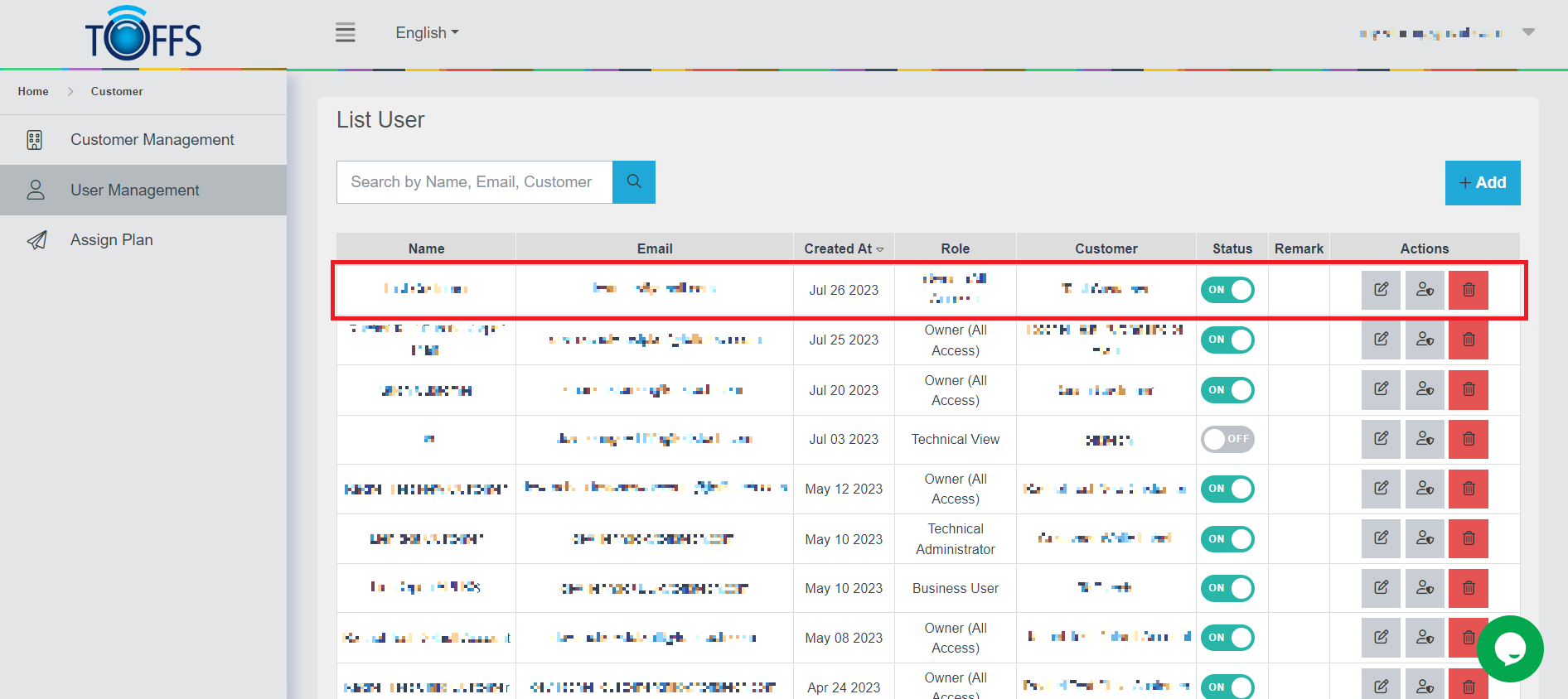Viewport: 1568px width, 699px height.
Task: Select Assign Plan in the sidebar
Action: [112, 240]
